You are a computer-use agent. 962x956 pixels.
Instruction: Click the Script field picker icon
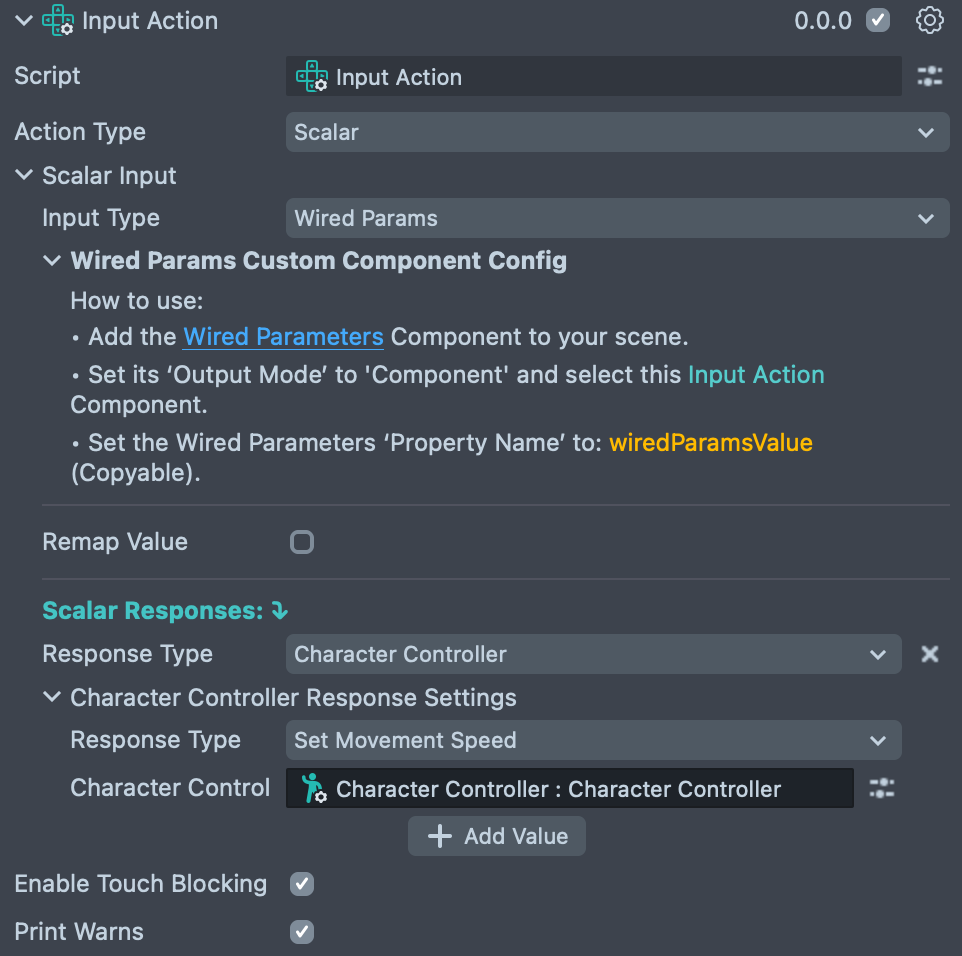[x=930, y=77]
